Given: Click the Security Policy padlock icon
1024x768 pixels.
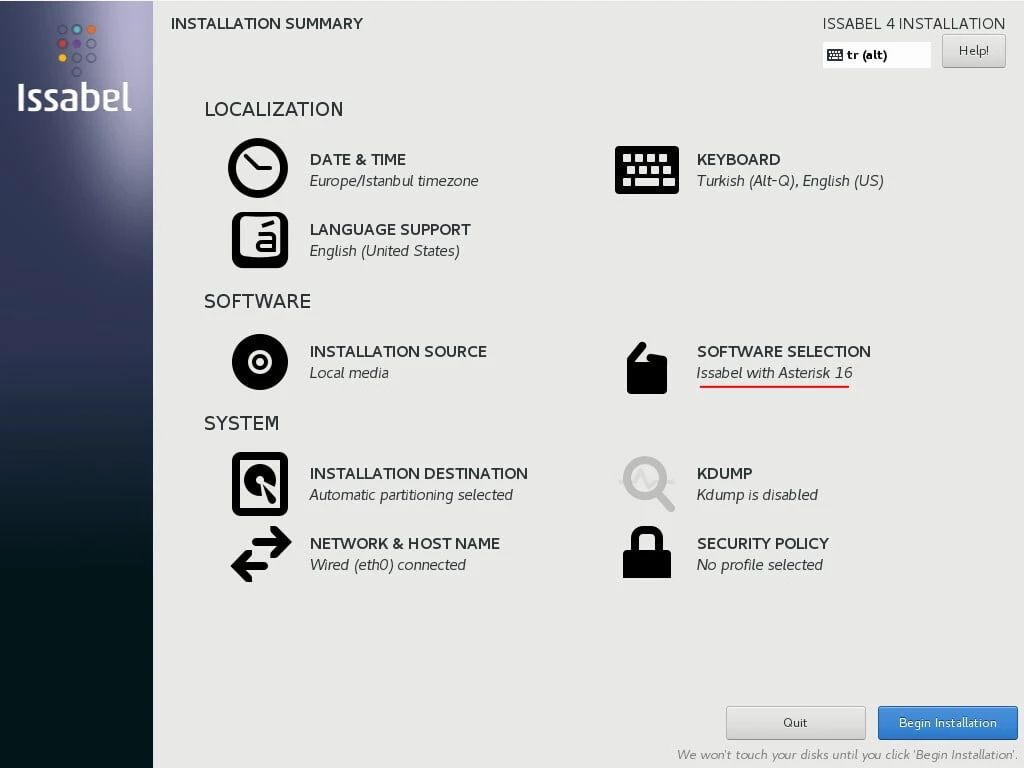Looking at the screenshot, I should pyautogui.click(x=646, y=552).
